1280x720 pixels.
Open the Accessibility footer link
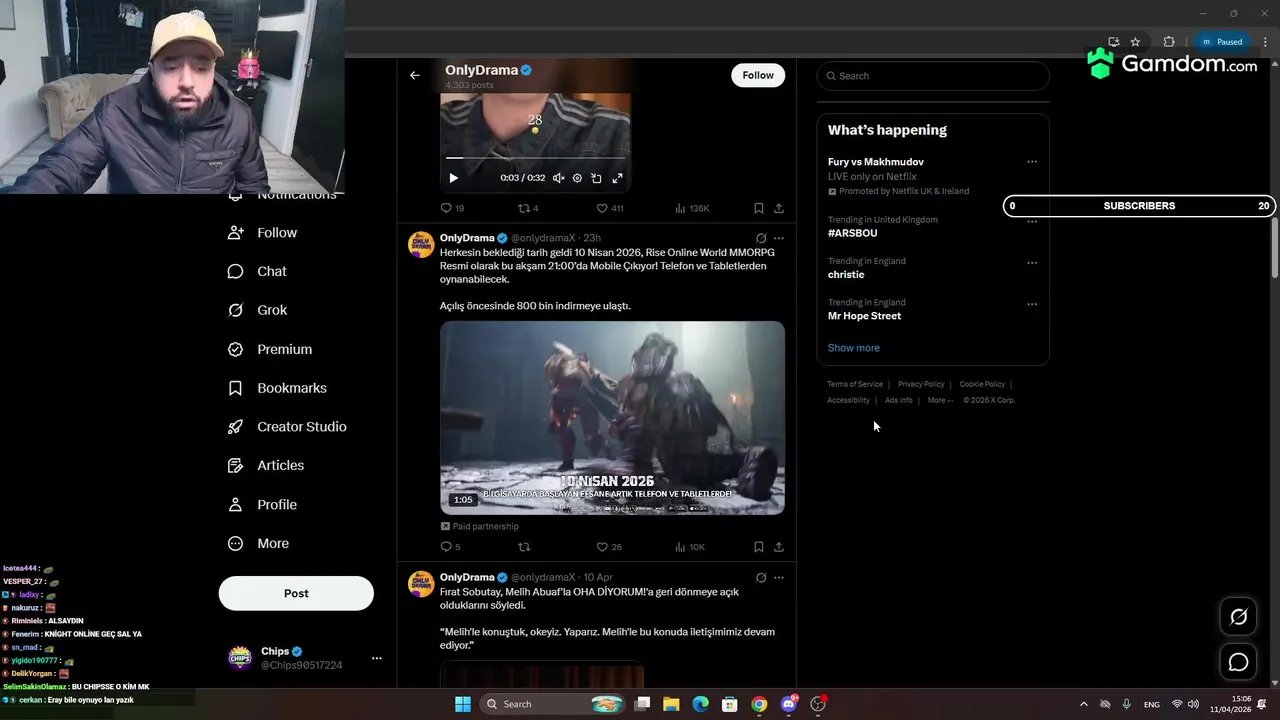[x=848, y=400]
